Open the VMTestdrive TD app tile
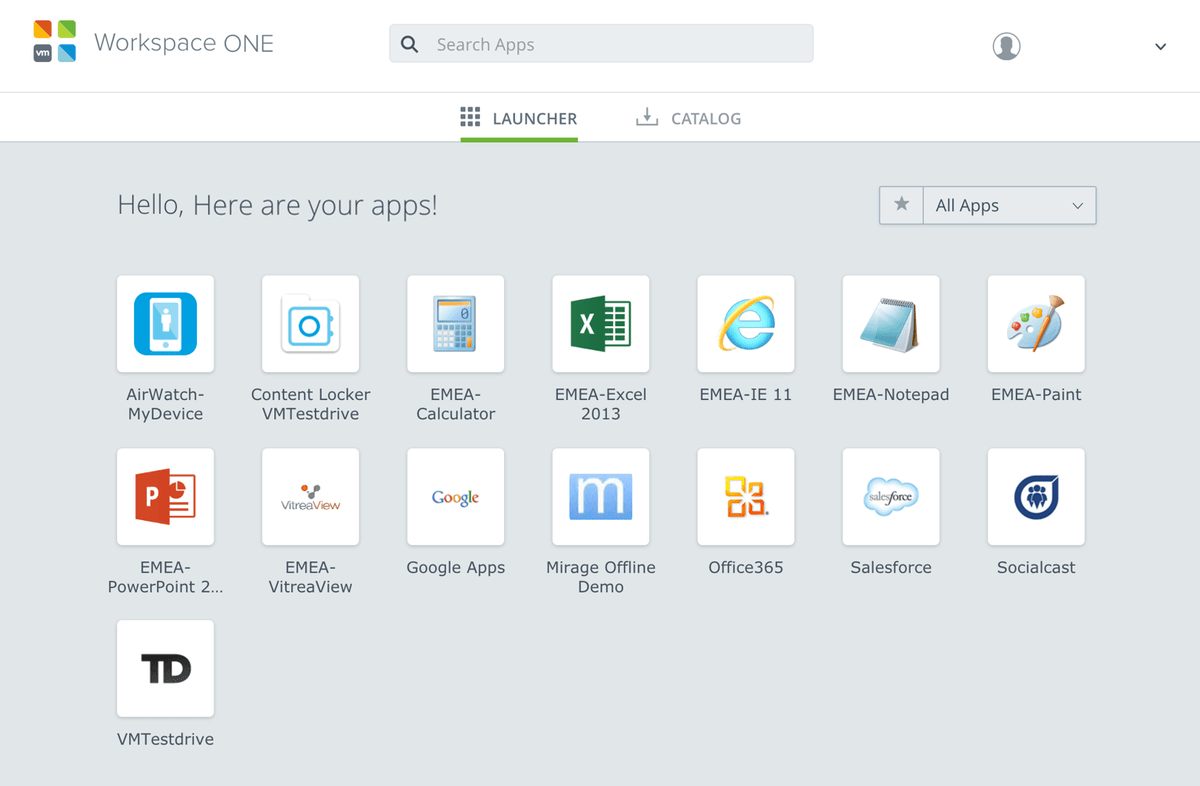This screenshot has height=786, width=1200. pos(165,669)
